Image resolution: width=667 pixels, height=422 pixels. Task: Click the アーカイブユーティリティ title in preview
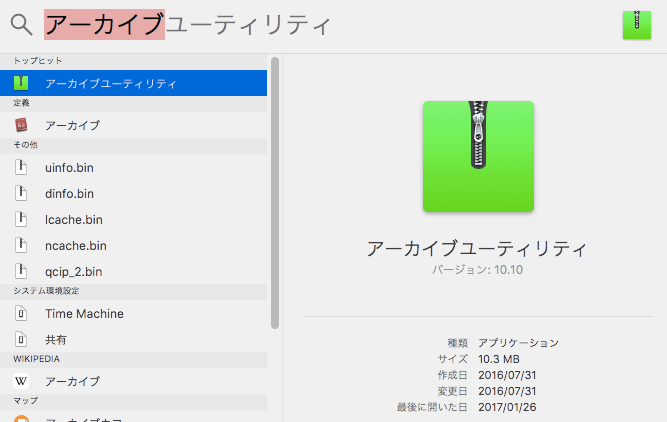click(x=477, y=248)
